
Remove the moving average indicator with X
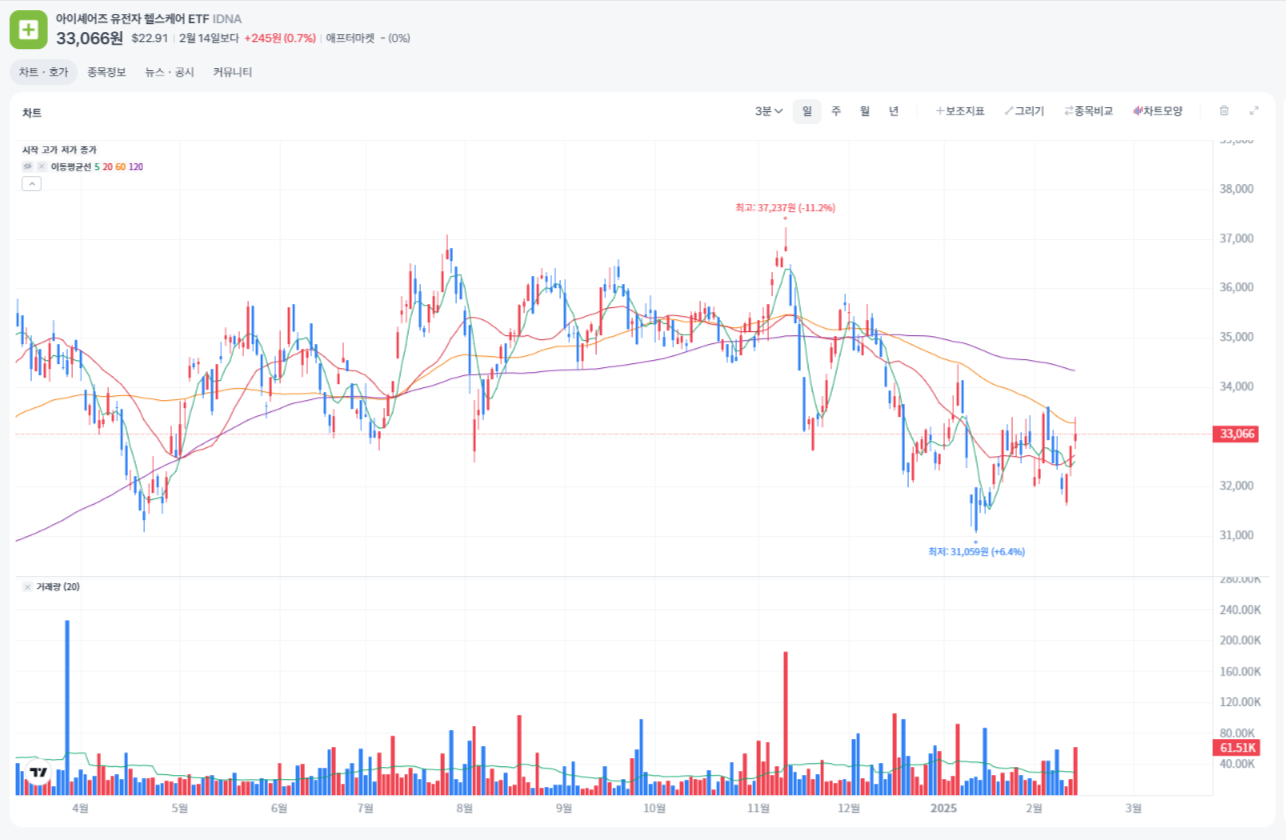click(x=42, y=166)
